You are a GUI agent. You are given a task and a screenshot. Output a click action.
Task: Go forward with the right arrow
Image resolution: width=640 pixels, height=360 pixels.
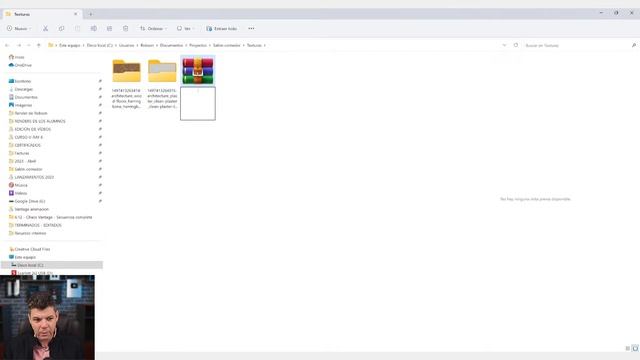(x=19, y=45)
